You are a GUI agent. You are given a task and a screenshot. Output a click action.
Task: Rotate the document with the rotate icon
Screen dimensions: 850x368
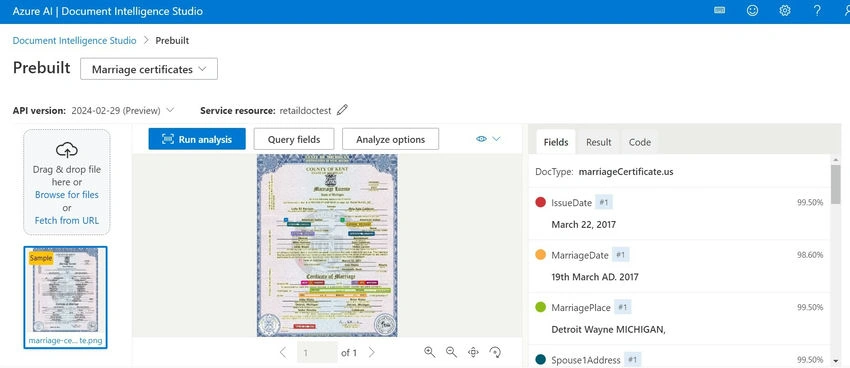494,352
